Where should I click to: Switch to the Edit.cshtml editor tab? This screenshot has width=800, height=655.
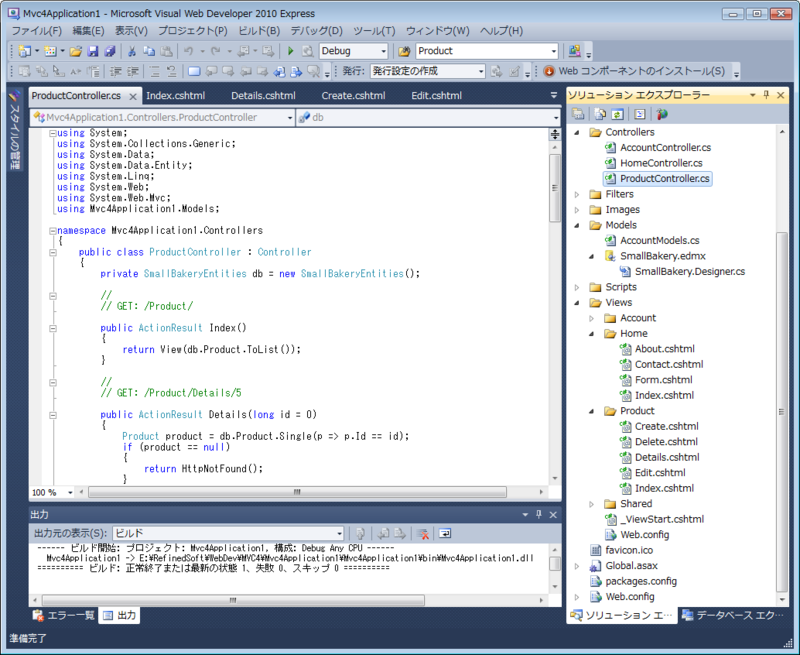click(x=436, y=95)
